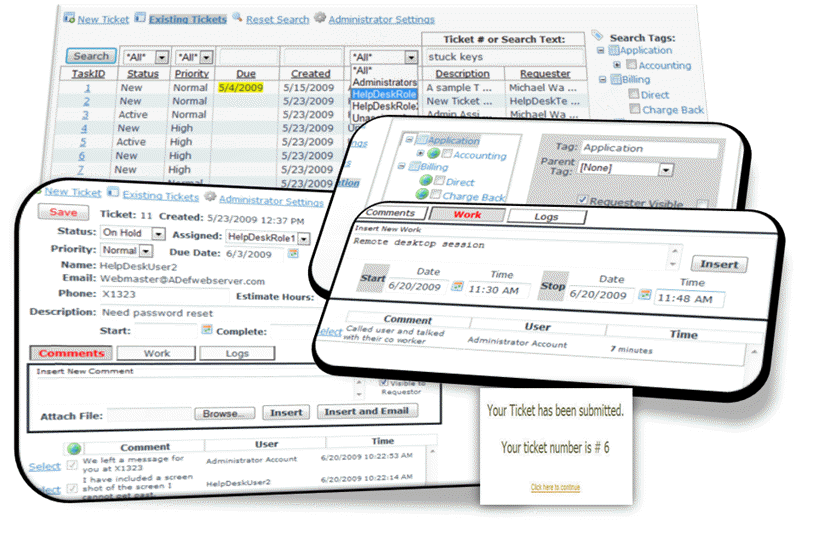The height and width of the screenshot is (549, 813).
Task: Click the globe icon beside Accounting in tag editor
Action: click(433, 153)
